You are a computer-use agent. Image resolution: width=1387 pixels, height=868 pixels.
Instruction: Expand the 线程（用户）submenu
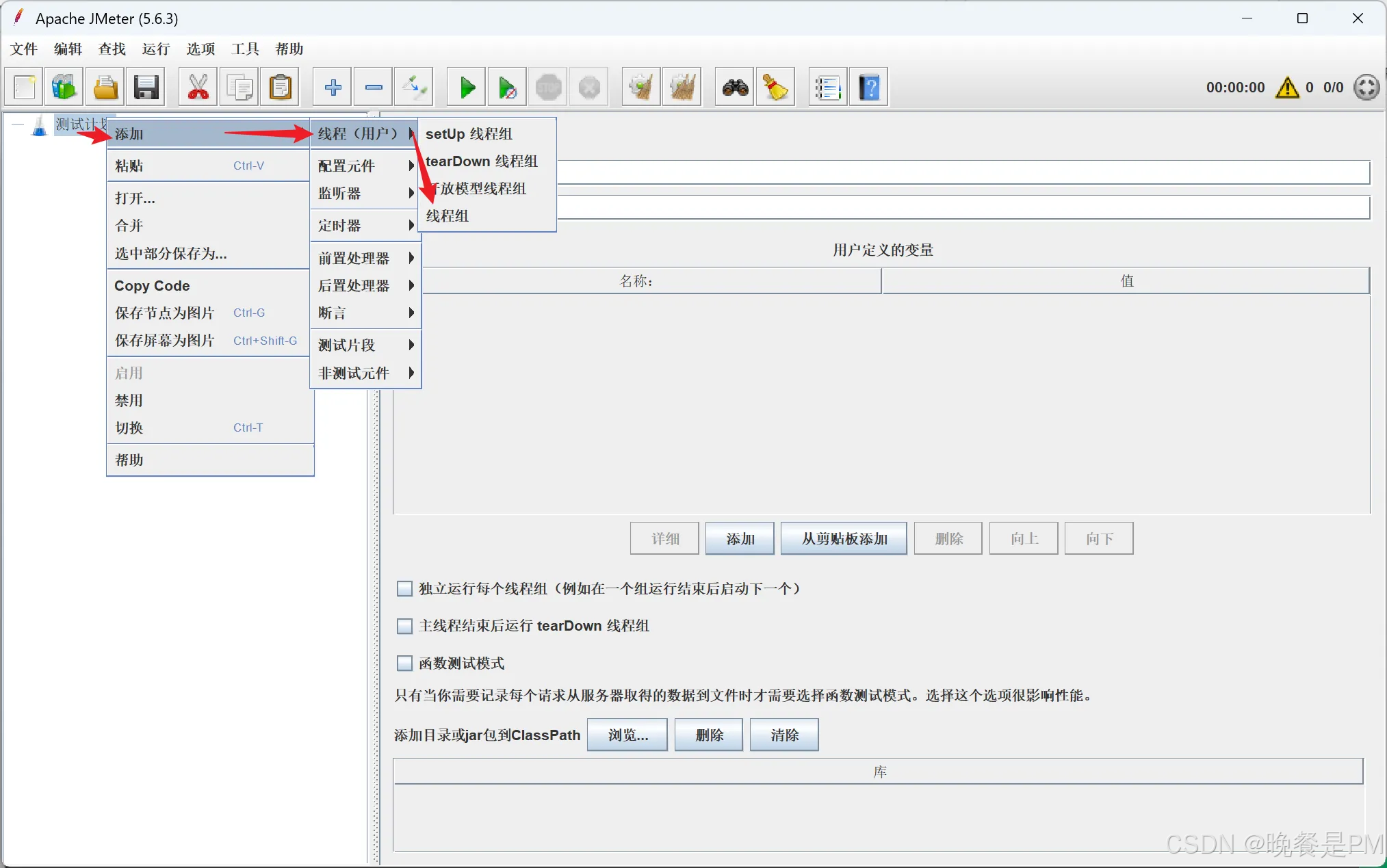pyautogui.click(x=365, y=134)
